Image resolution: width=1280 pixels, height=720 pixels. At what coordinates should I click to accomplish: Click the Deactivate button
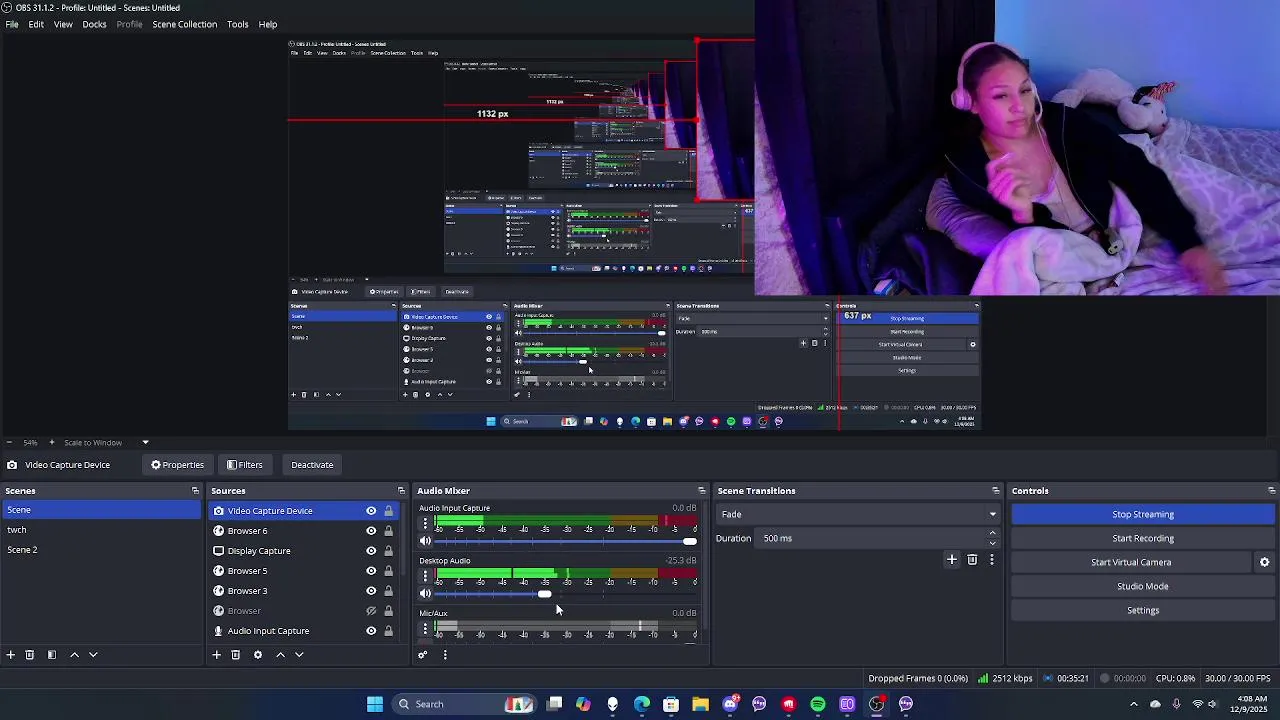(x=312, y=465)
